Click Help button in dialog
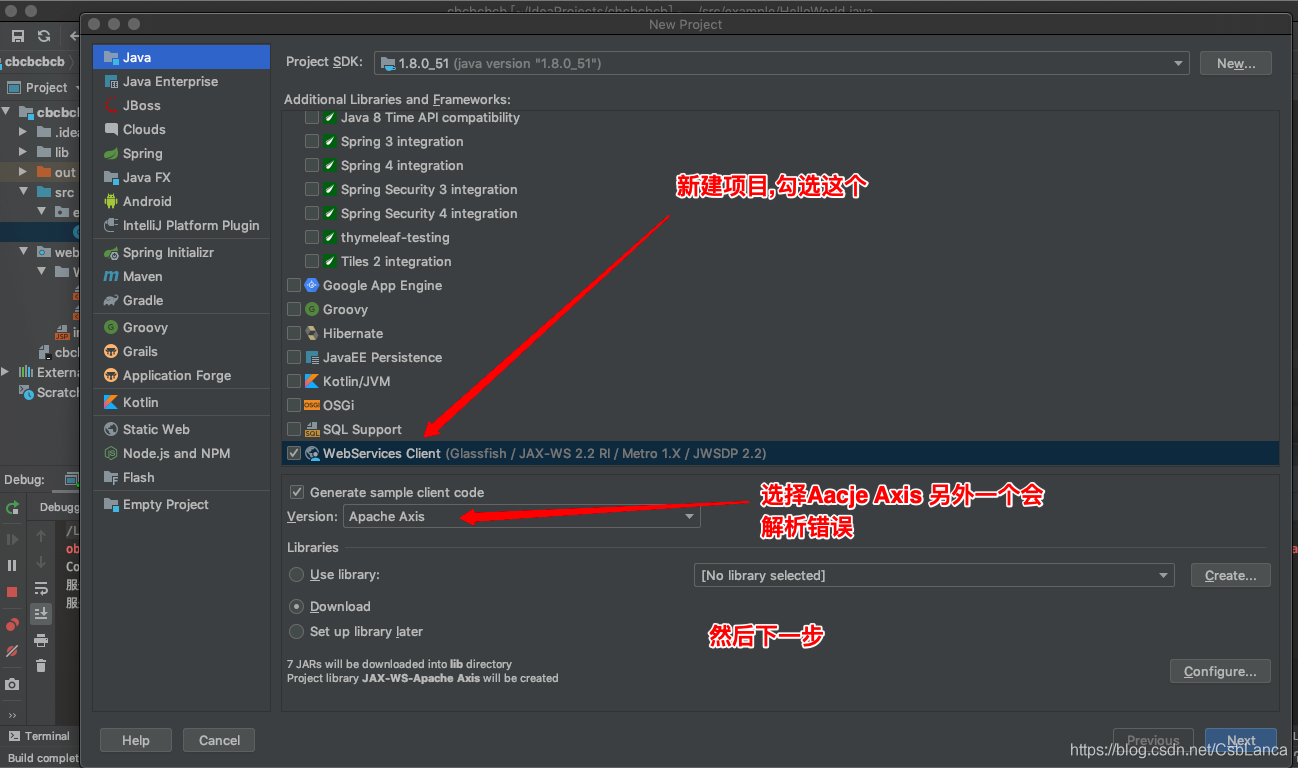The height and width of the screenshot is (769, 1298). [136, 740]
